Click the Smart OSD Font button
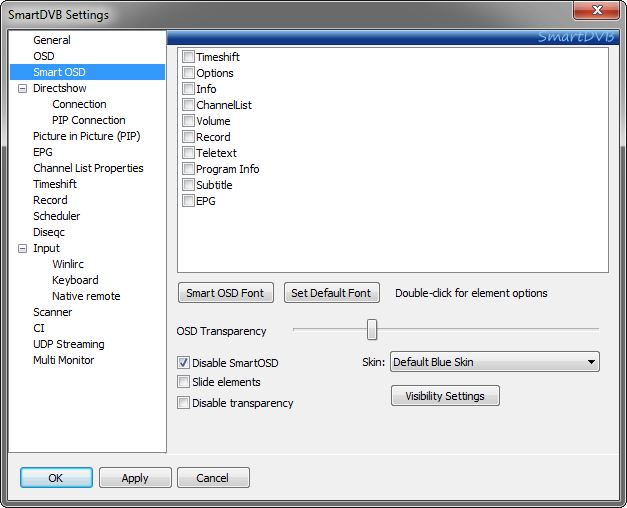Image resolution: width=627 pixels, height=508 pixels. (x=226, y=293)
